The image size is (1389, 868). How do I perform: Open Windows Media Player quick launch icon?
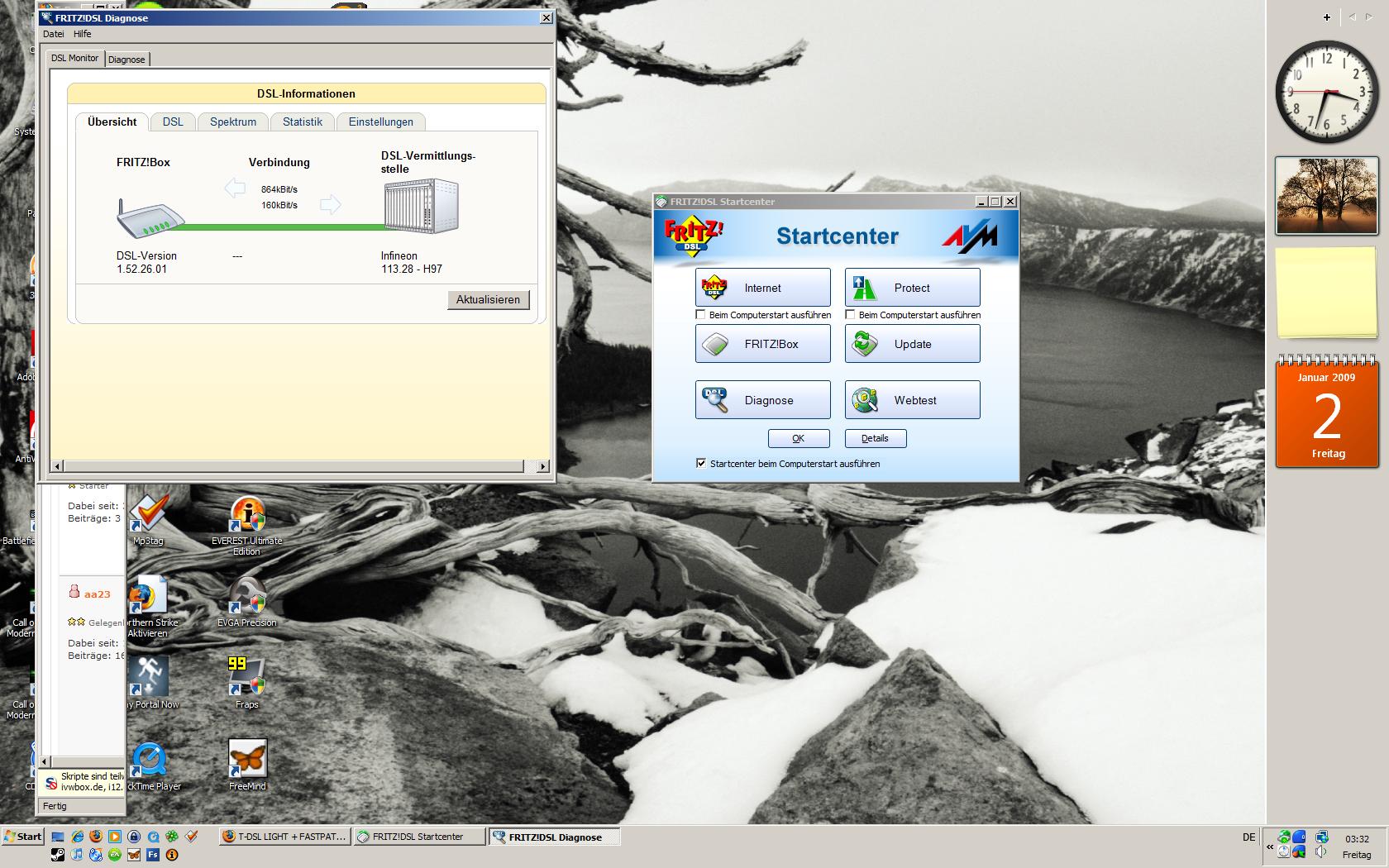pos(115,837)
